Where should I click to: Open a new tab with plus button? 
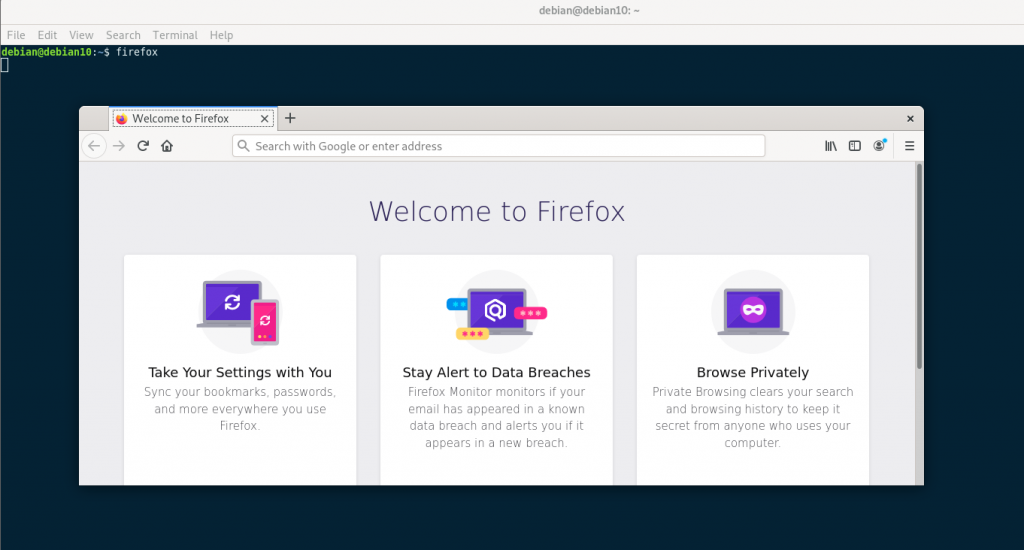pyautogui.click(x=290, y=118)
